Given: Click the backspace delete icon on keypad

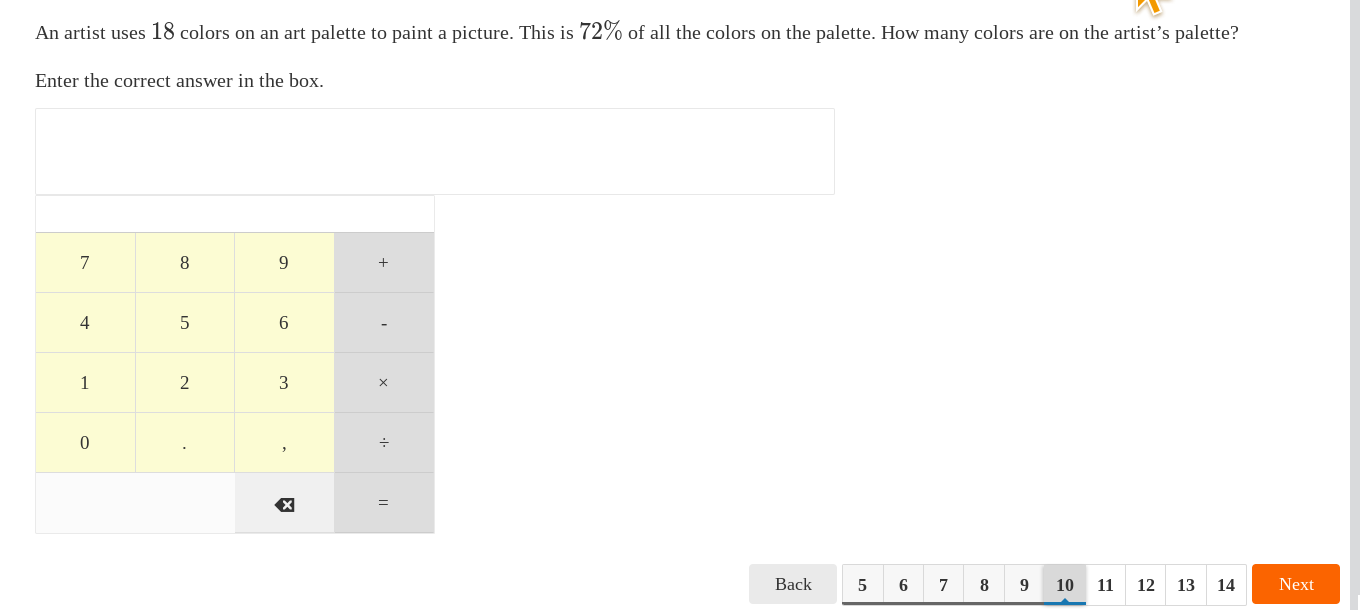Looking at the screenshot, I should tap(284, 503).
